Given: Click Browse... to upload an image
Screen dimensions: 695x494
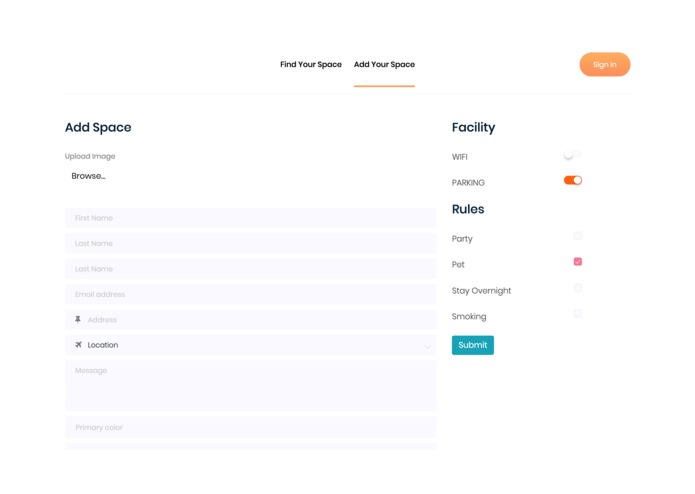Looking at the screenshot, I should coord(89,176).
